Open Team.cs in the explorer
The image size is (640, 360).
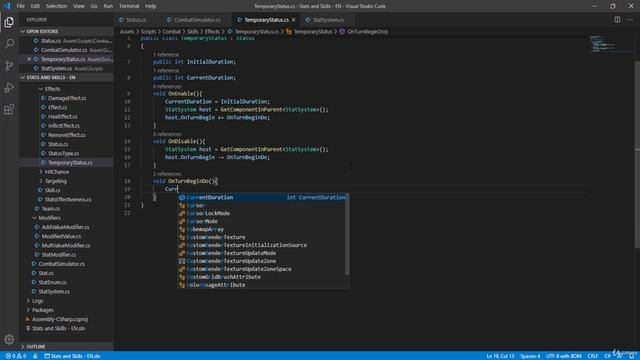click(x=51, y=209)
